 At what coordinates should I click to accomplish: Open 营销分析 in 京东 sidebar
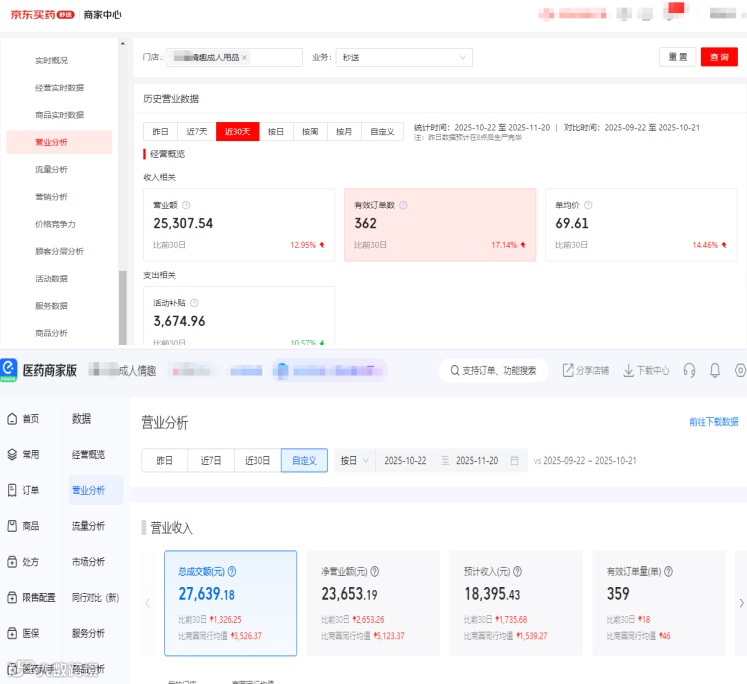[51, 197]
